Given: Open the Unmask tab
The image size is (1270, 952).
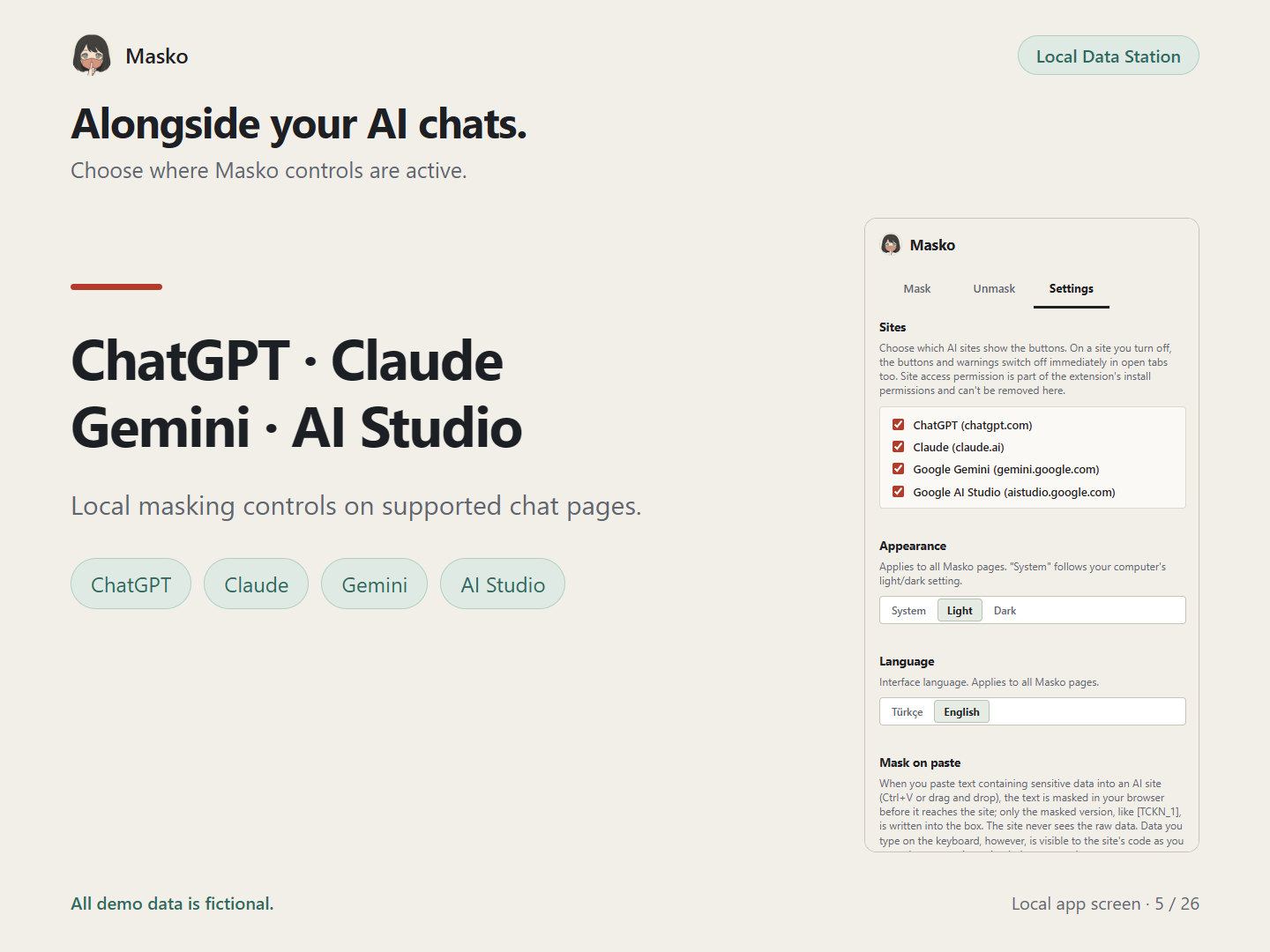Looking at the screenshot, I should (x=994, y=289).
